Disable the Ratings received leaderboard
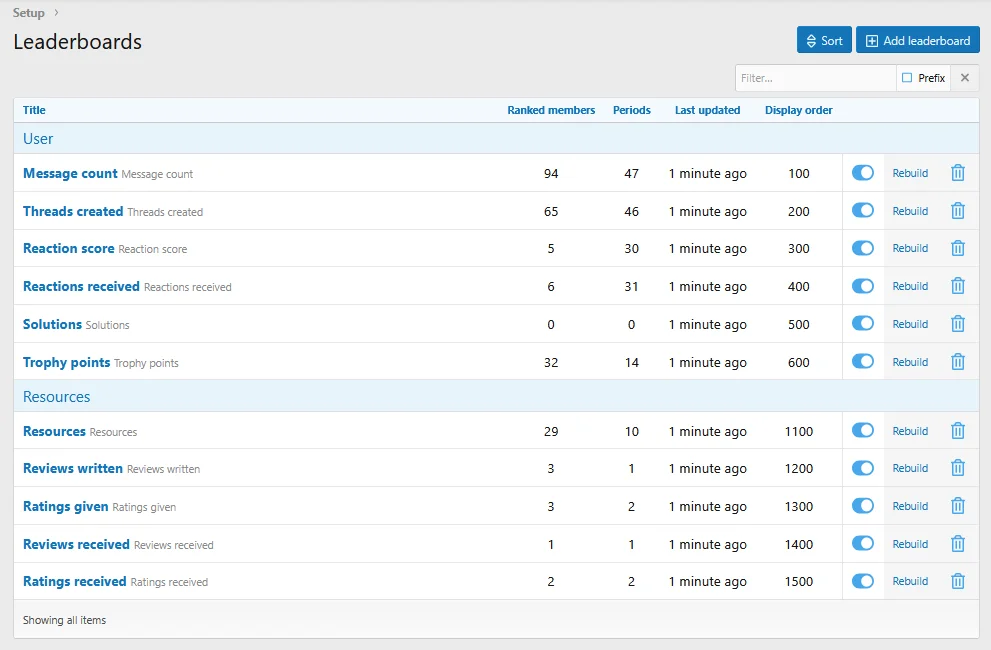The height and width of the screenshot is (650, 991). pyautogui.click(x=863, y=581)
